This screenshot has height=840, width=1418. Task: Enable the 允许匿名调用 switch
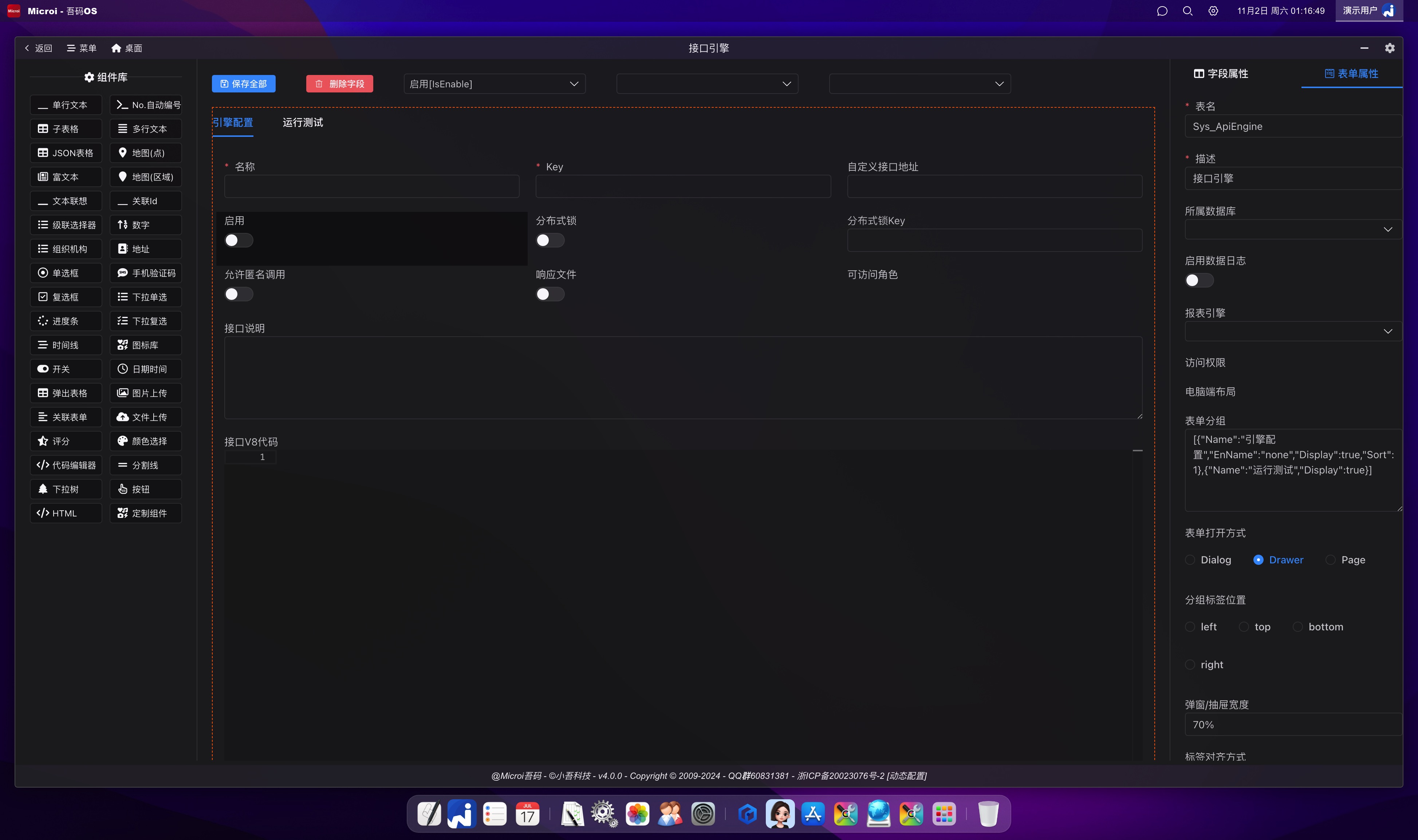point(239,294)
